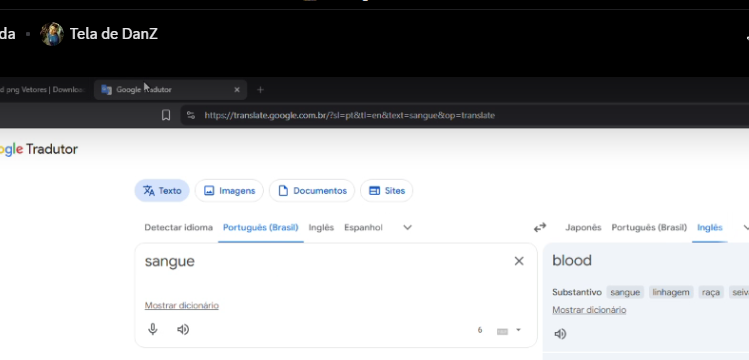Close the Google Tradutor browser tab

pos(236,90)
